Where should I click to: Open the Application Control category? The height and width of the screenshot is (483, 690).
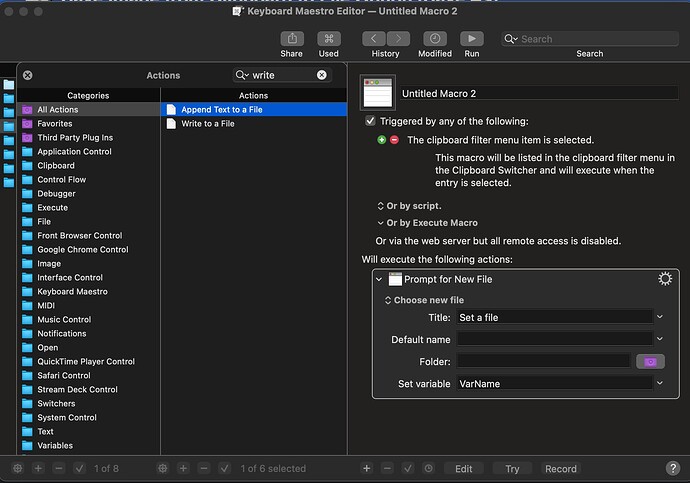pyautogui.click(x=89, y=152)
